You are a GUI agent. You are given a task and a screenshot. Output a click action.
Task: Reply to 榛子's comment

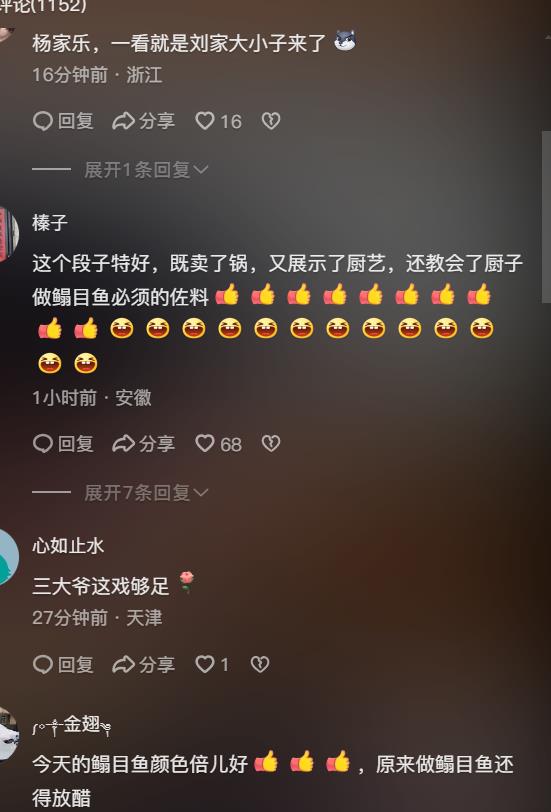(63, 444)
